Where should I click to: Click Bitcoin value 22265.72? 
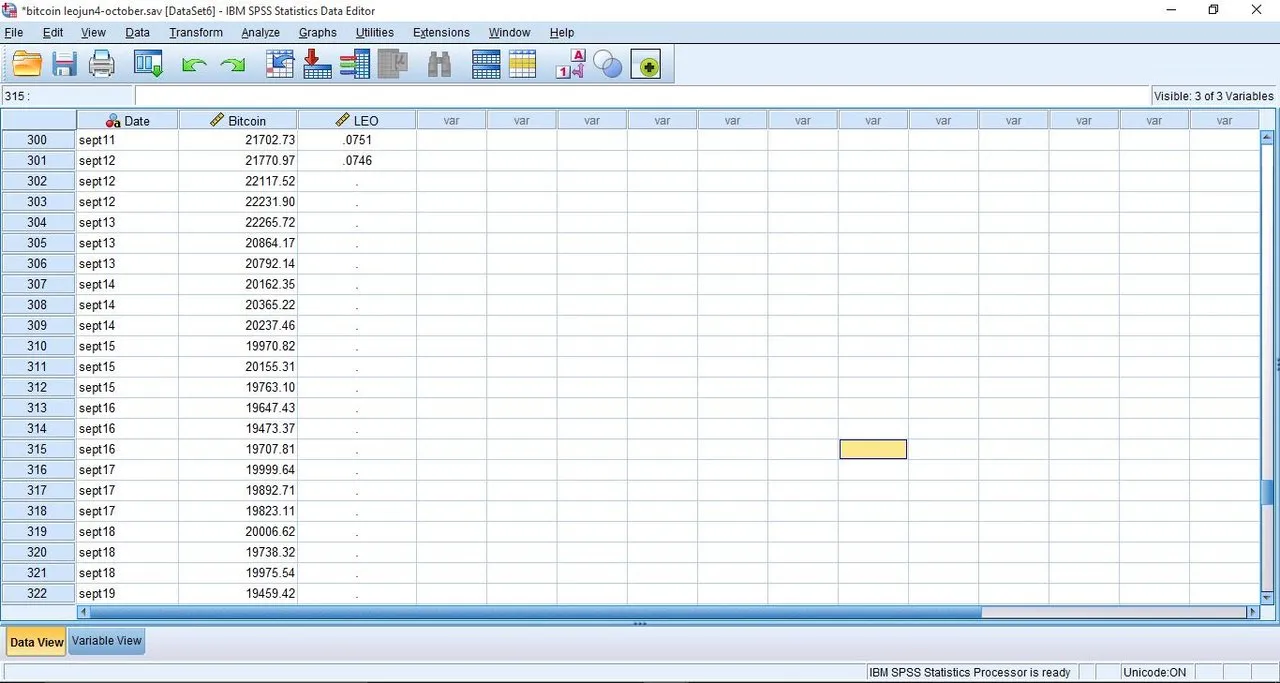pyautogui.click(x=238, y=222)
